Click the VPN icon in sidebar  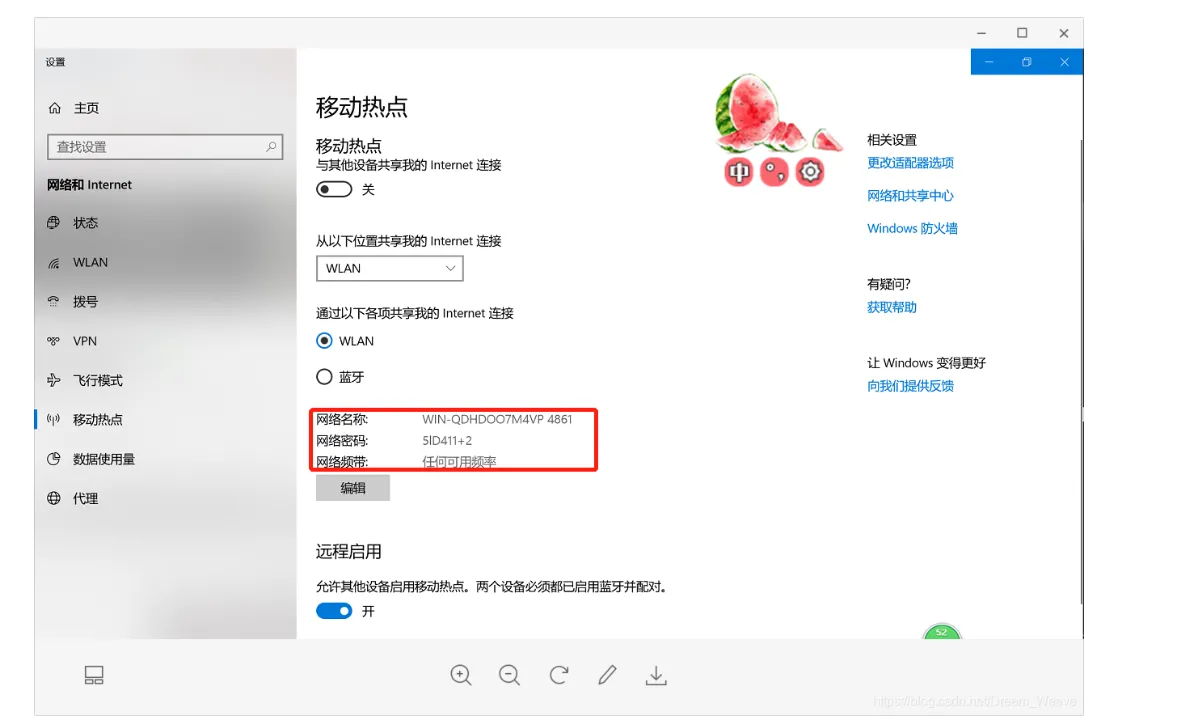53,341
